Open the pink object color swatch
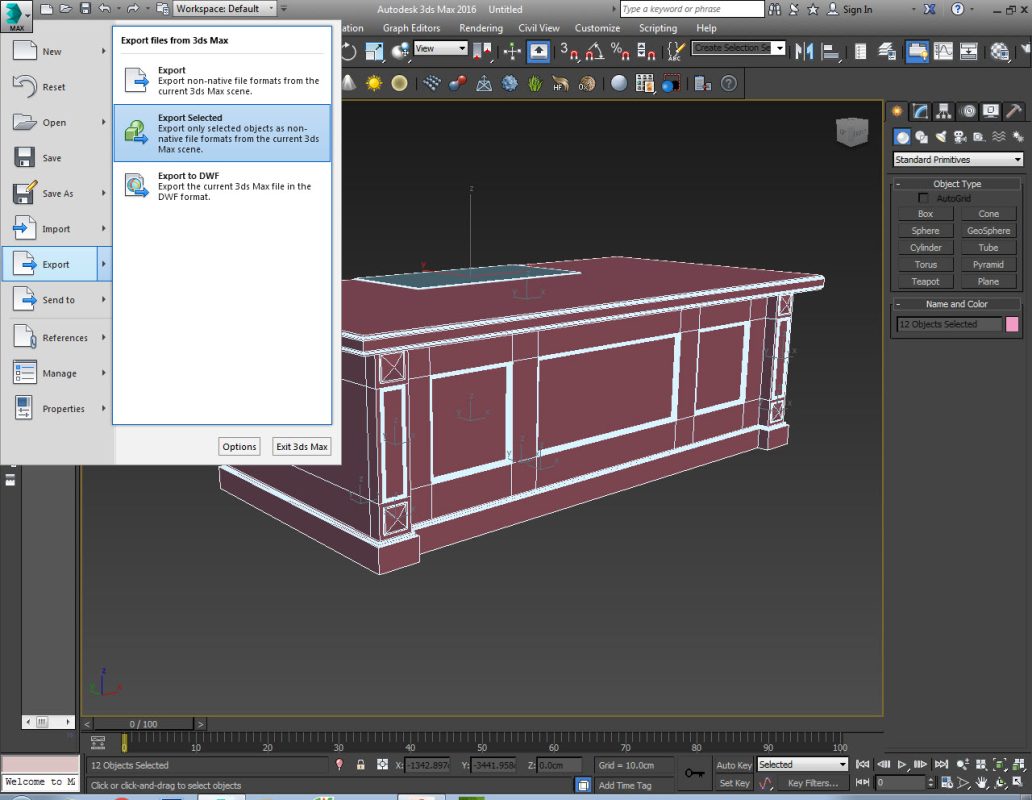The image size is (1032, 800). [x=1012, y=324]
